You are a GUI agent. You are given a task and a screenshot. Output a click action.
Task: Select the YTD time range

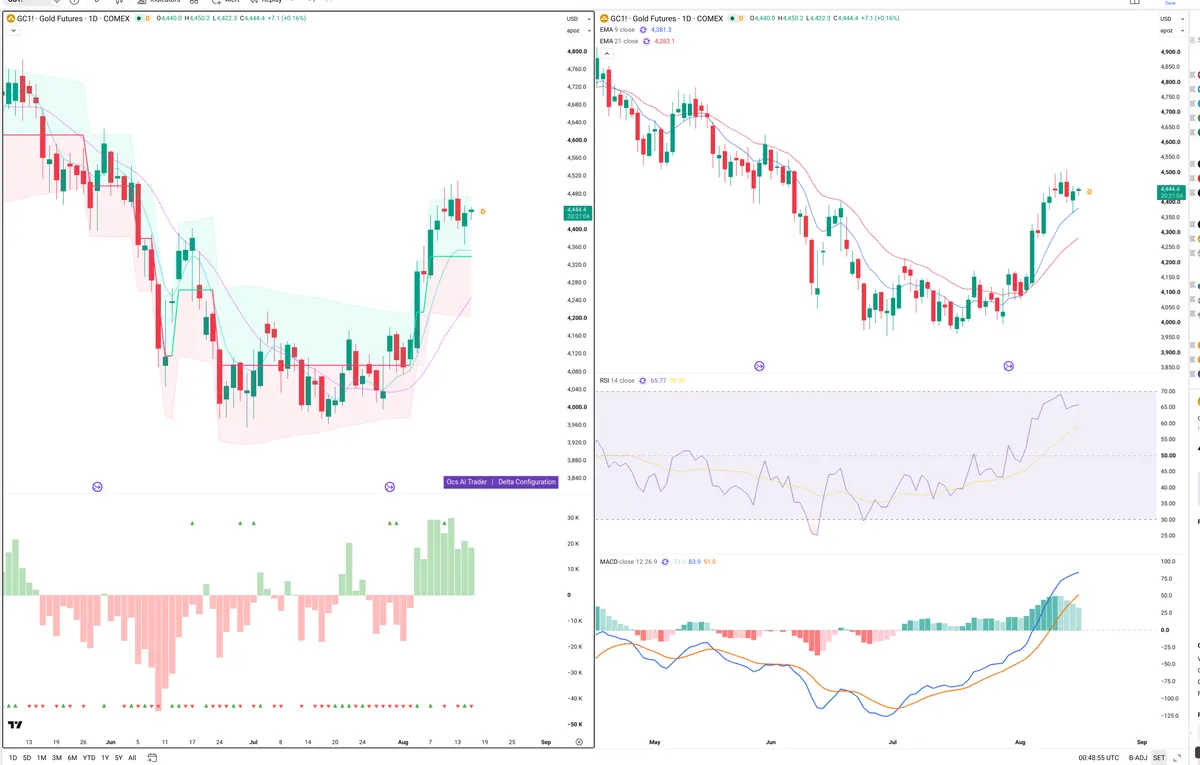click(x=89, y=758)
